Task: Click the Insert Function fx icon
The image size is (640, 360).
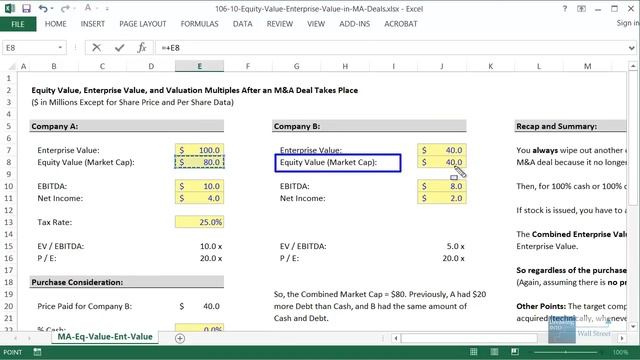Action: tap(142, 48)
